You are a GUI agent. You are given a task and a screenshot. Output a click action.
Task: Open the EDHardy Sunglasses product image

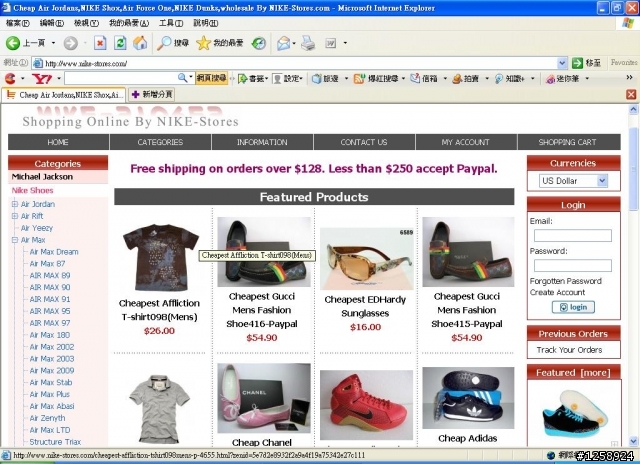[367, 258]
